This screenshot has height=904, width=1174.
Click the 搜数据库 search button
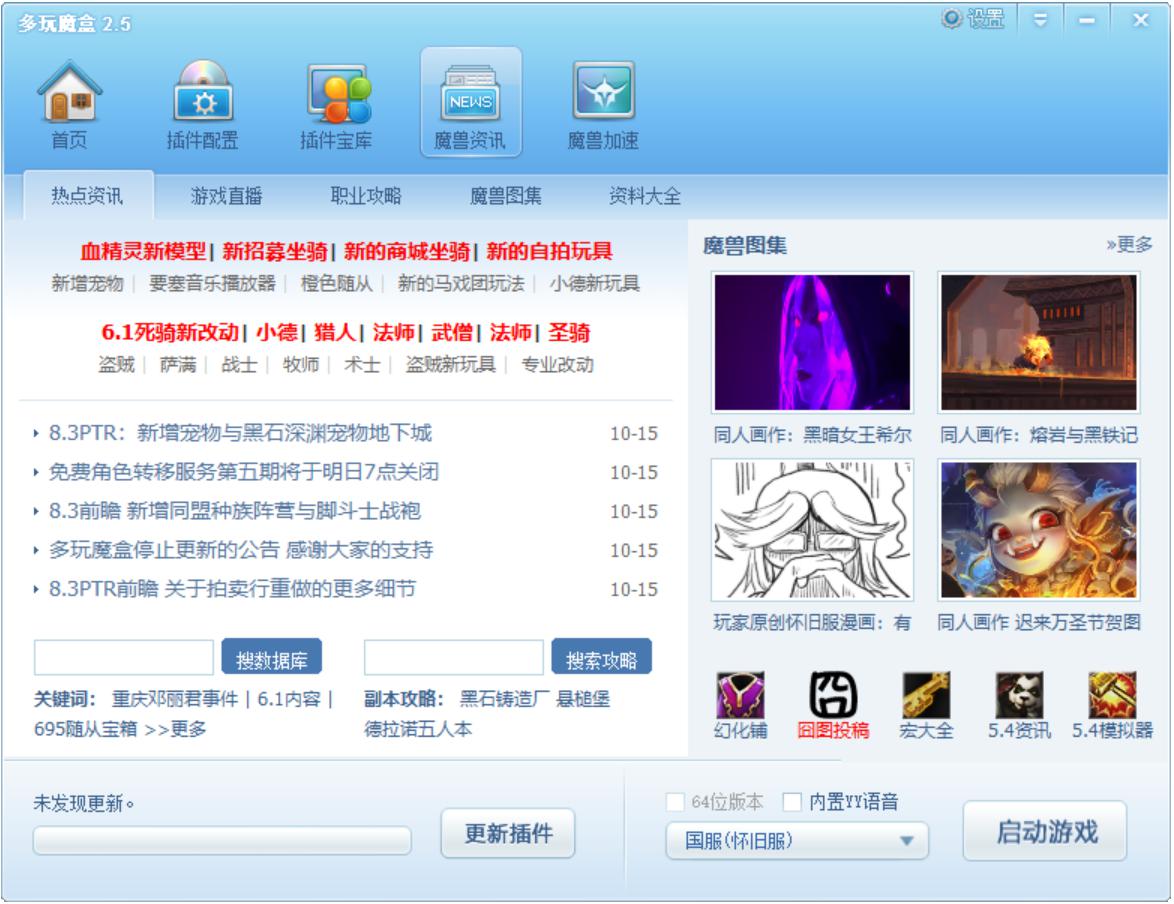[272, 657]
